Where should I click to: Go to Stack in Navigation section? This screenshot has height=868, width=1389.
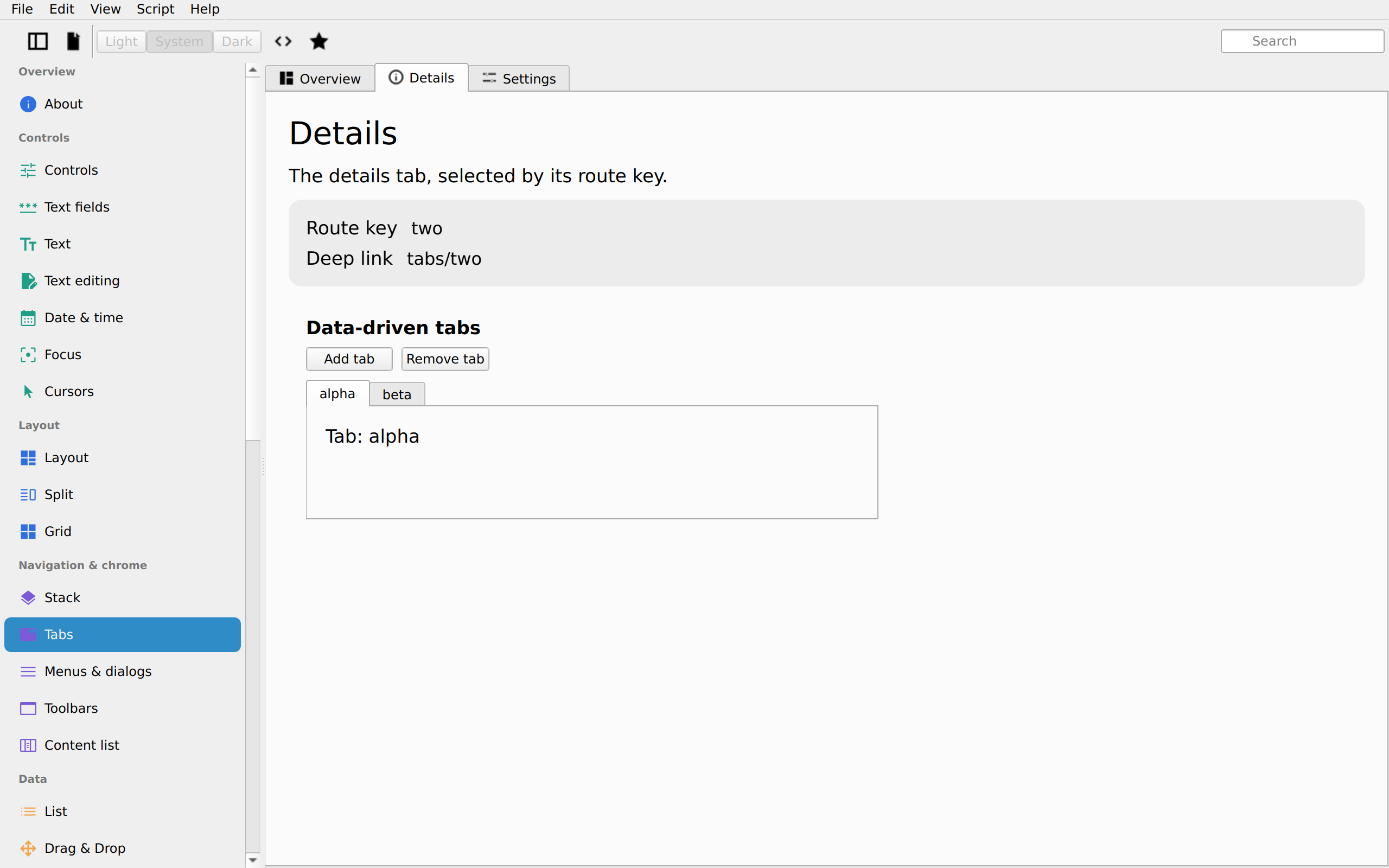122,598
